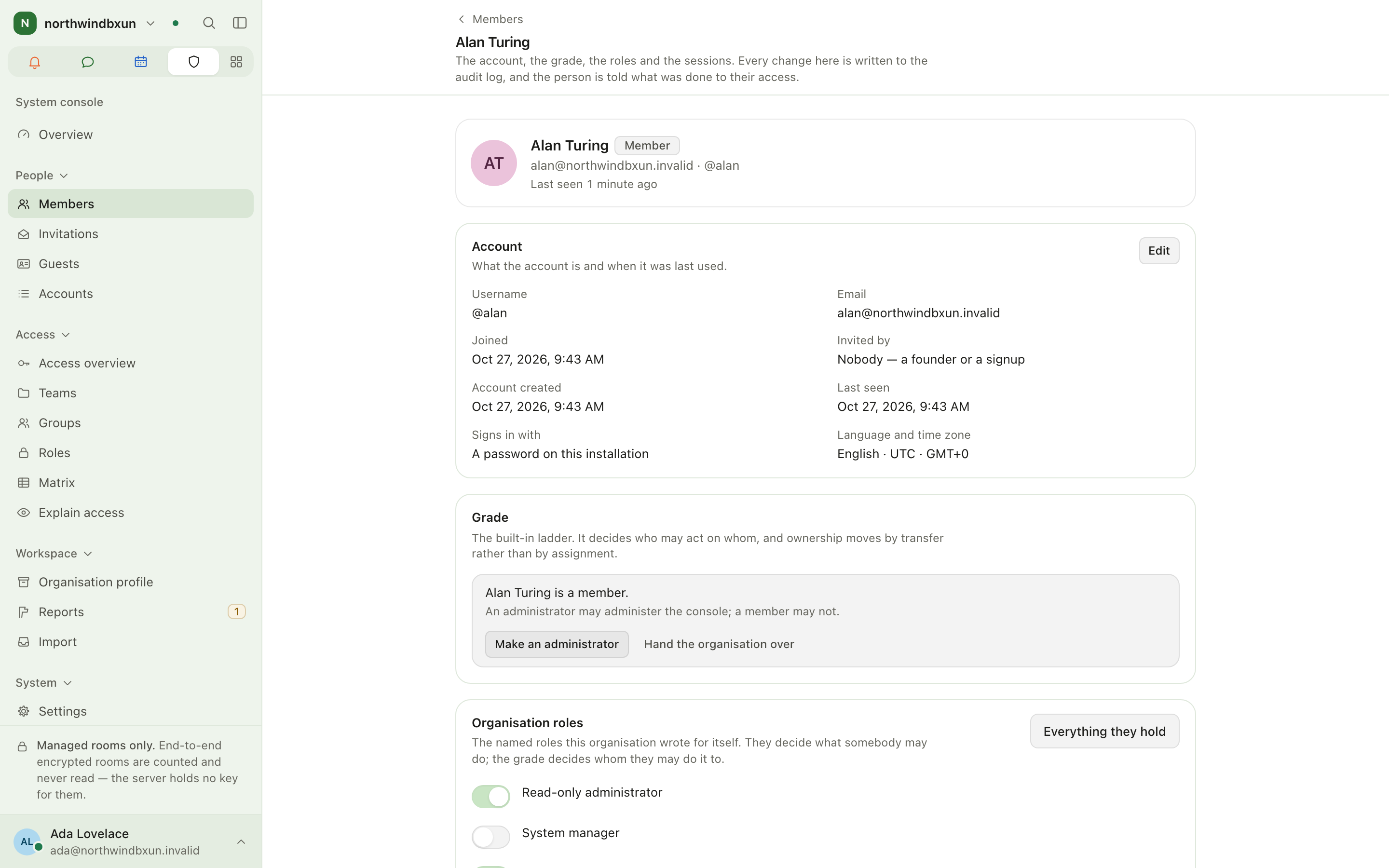Image resolution: width=1389 pixels, height=868 pixels.
Task: Open the search magnifier icon
Action: [209, 23]
